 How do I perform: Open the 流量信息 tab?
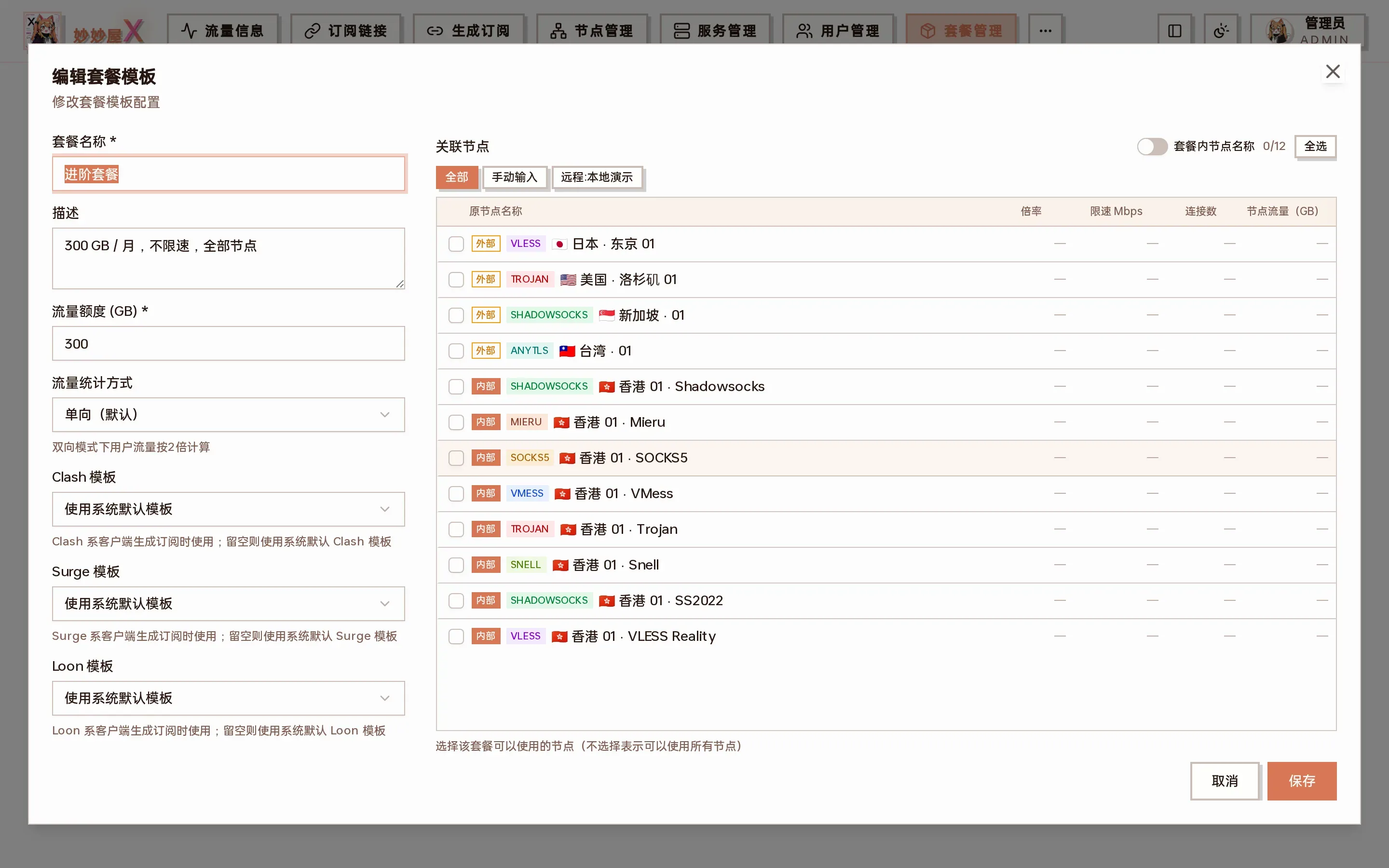point(223,30)
